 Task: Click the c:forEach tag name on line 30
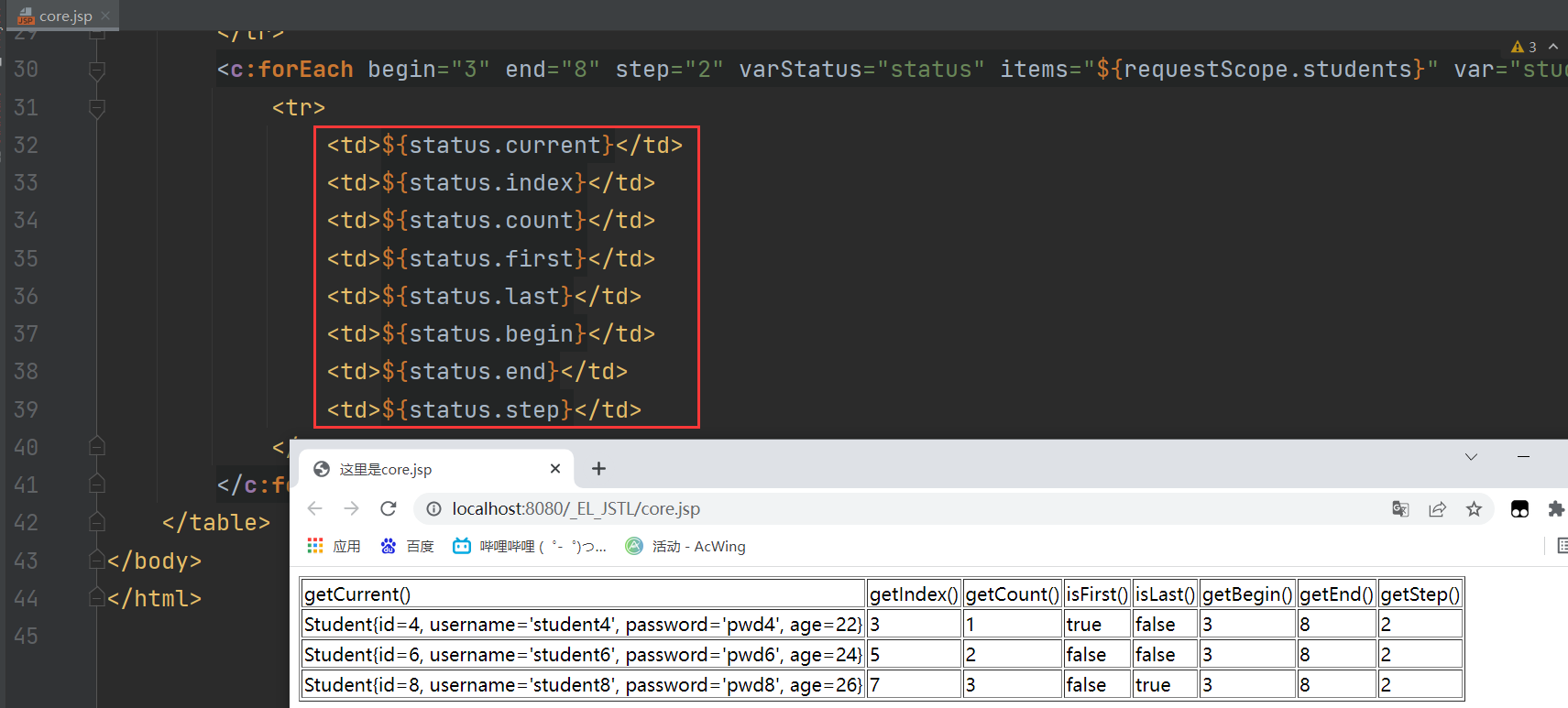[291, 70]
